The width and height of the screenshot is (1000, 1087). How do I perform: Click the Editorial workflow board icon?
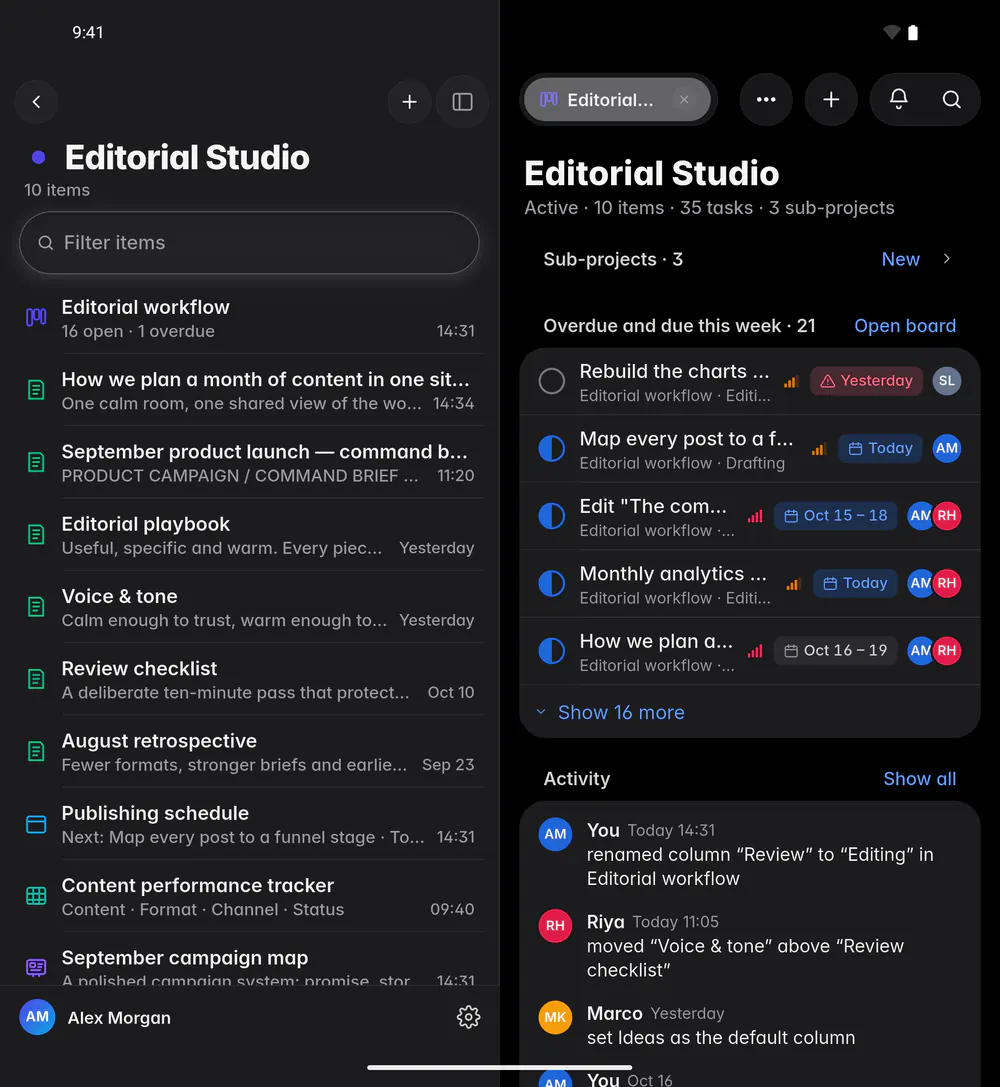point(36,318)
